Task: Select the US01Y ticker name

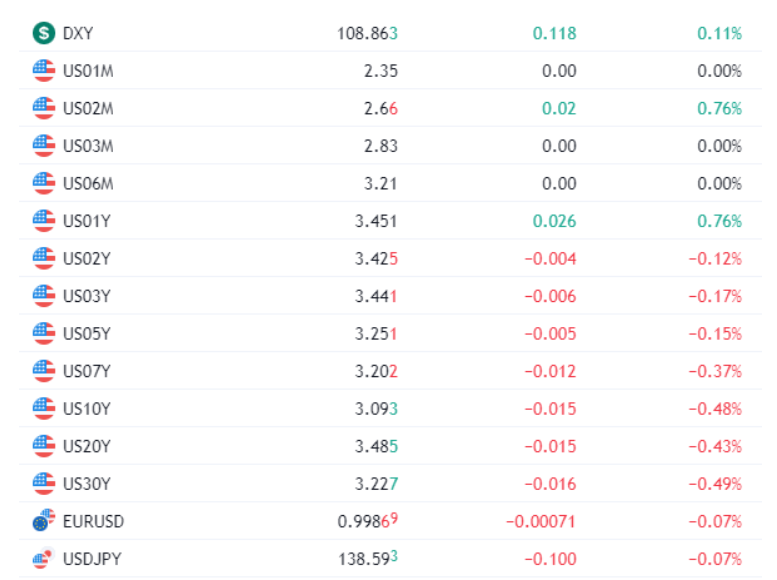Action: (x=87, y=221)
